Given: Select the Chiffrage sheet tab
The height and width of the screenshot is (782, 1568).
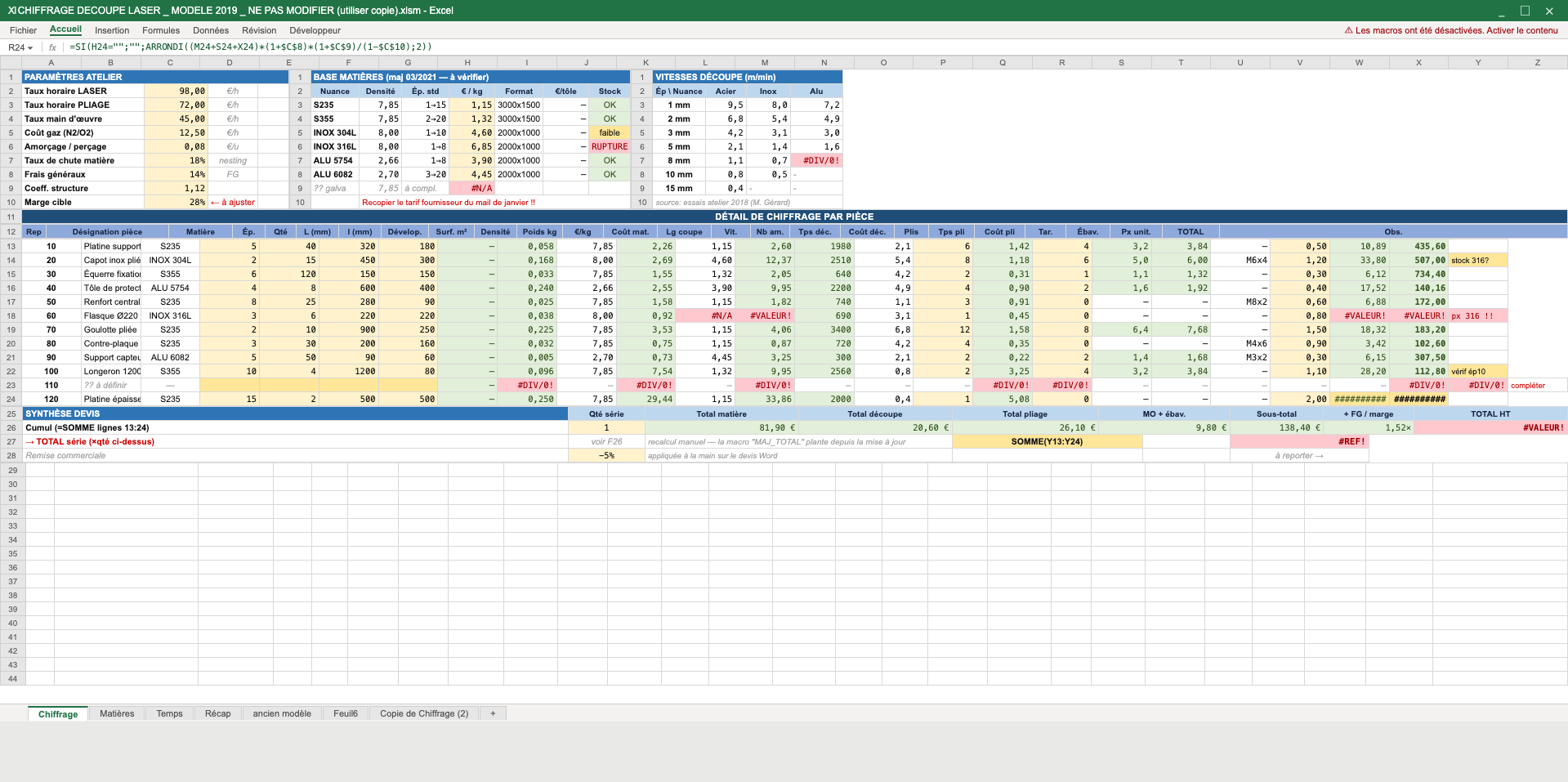Looking at the screenshot, I should coord(58,713).
